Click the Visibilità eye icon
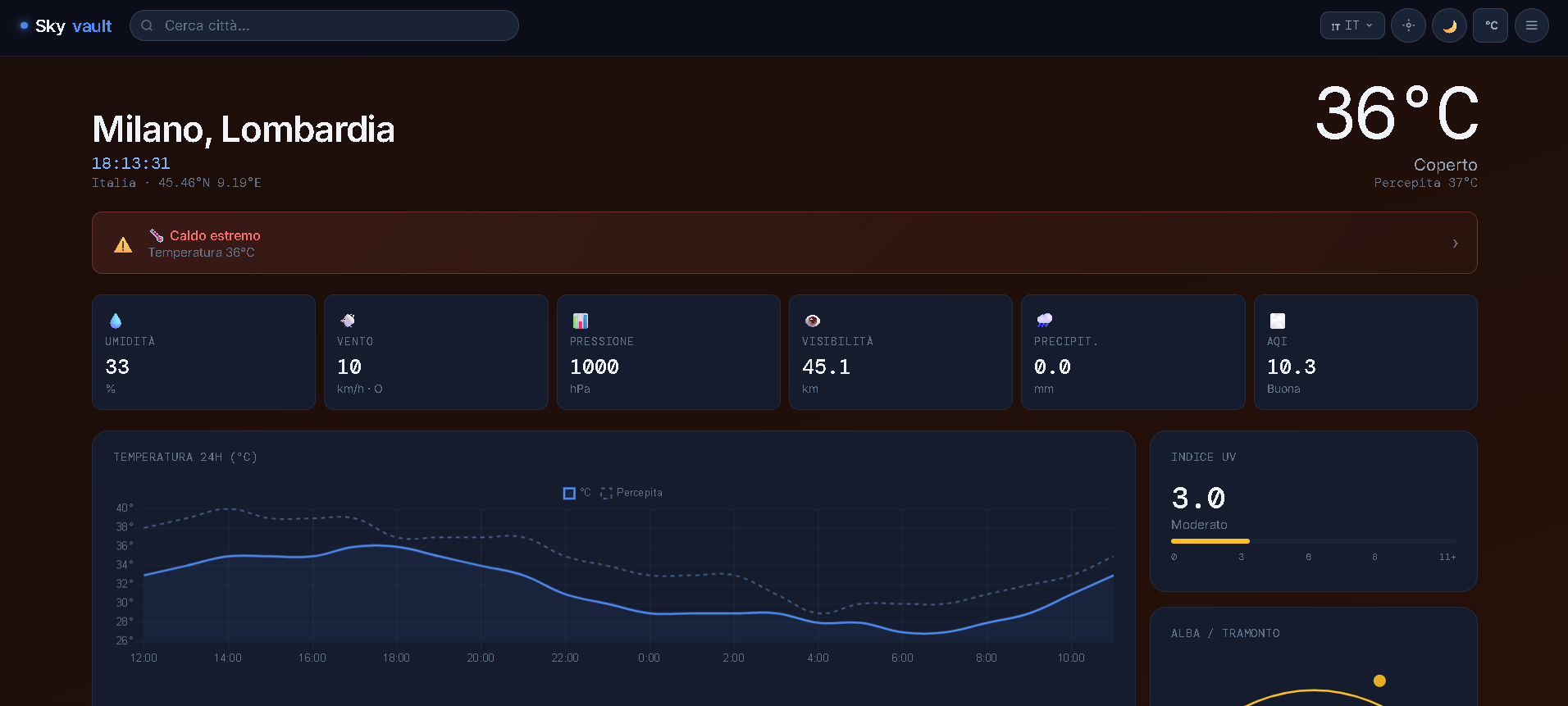Screen dimensions: 1568x706 [x=813, y=321]
